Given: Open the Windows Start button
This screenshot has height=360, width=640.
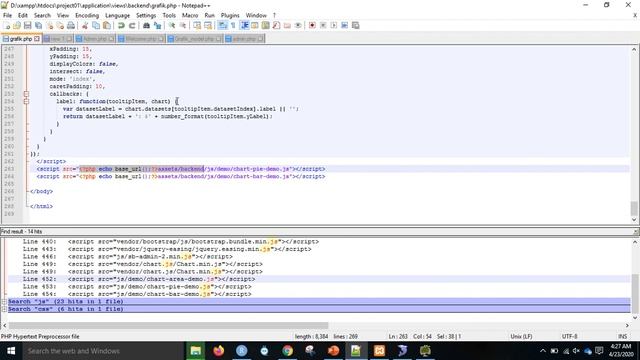Looking at the screenshot, I should [x=11, y=351].
